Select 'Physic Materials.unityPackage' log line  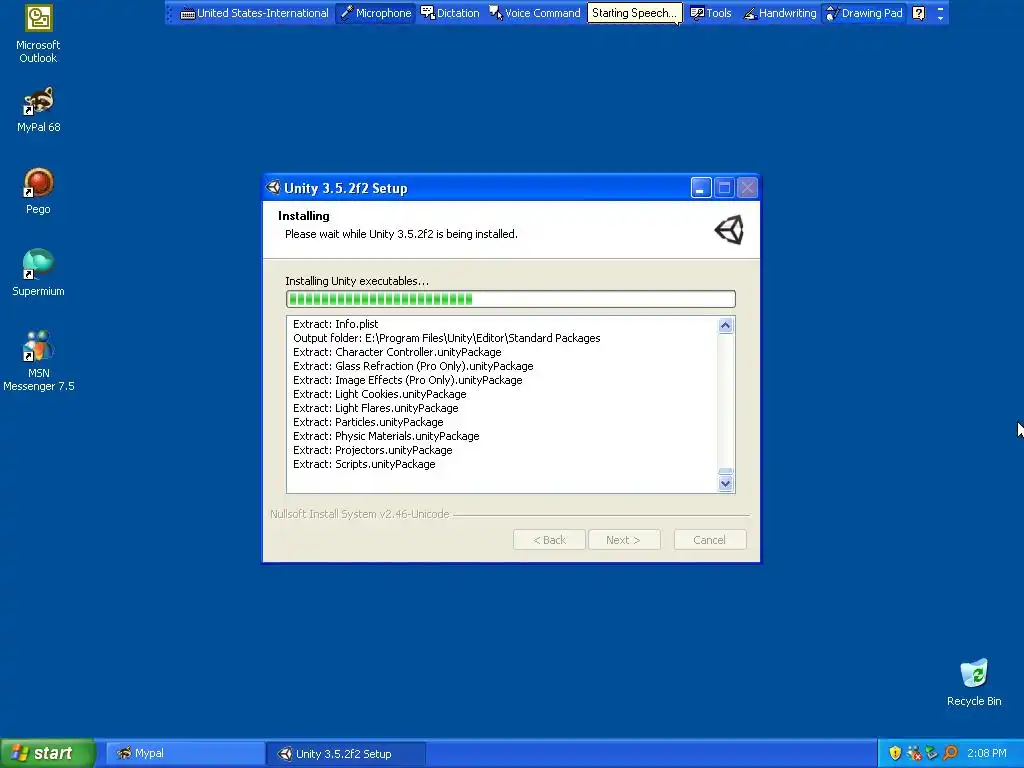coord(386,436)
